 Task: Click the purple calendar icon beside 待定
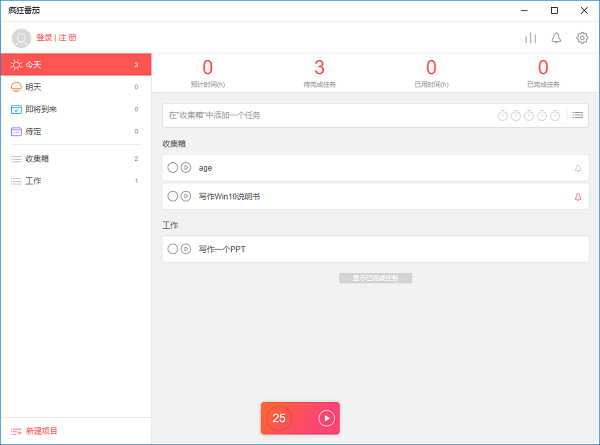click(x=16, y=131)
